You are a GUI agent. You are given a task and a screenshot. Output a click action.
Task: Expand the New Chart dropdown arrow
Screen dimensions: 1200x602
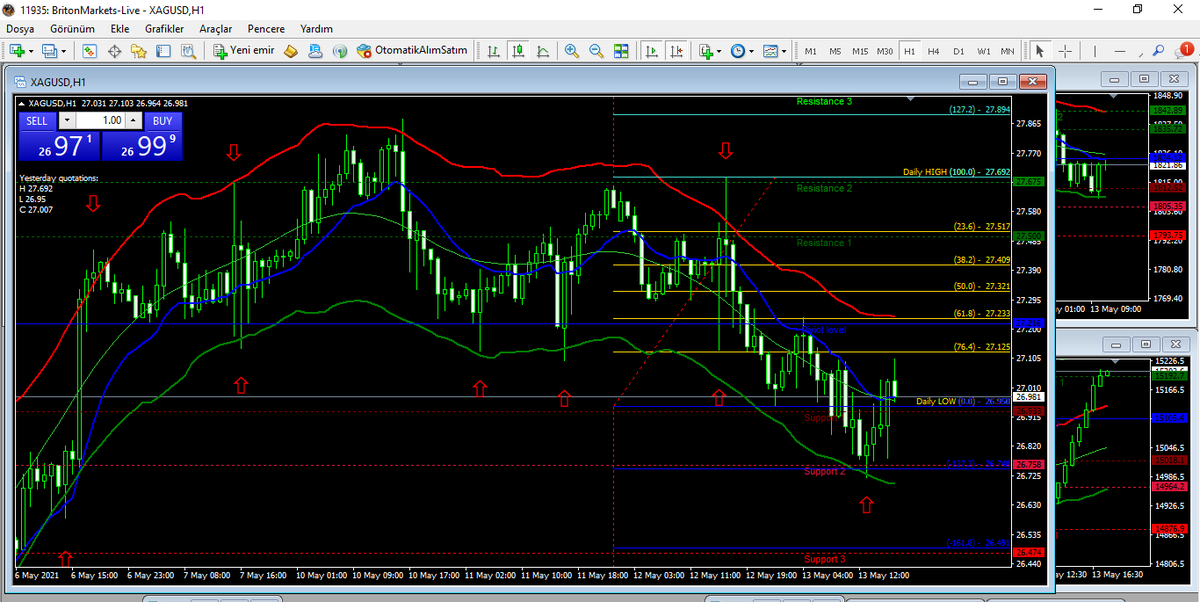click(32, 50)
